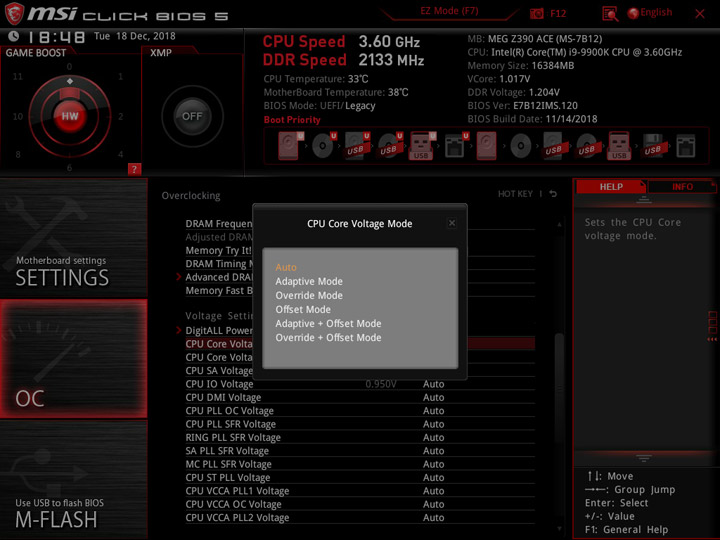Click the English language label
The height and width of the screenshot is (540, 720).
pyautogui.click(x=656, y=13)
